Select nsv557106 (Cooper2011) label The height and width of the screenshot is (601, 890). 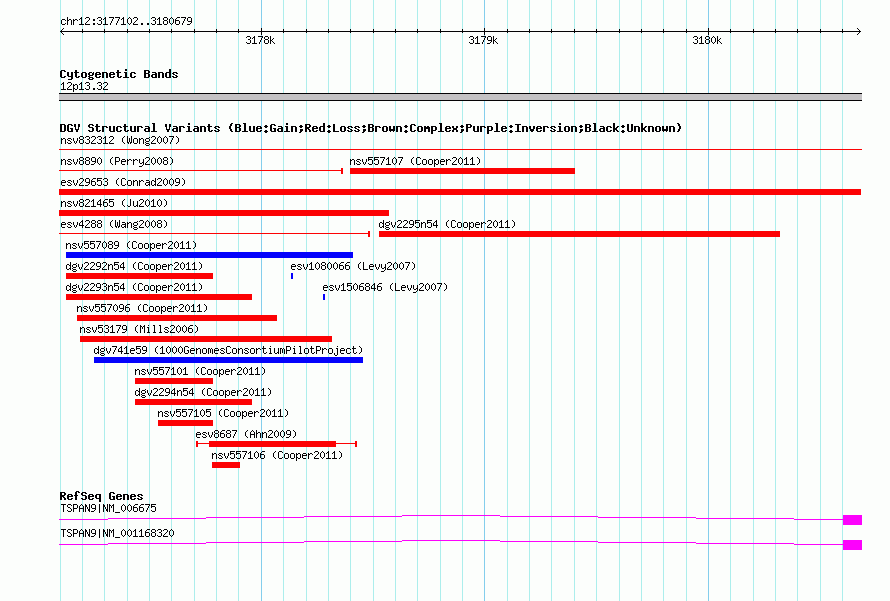point(277,455)
